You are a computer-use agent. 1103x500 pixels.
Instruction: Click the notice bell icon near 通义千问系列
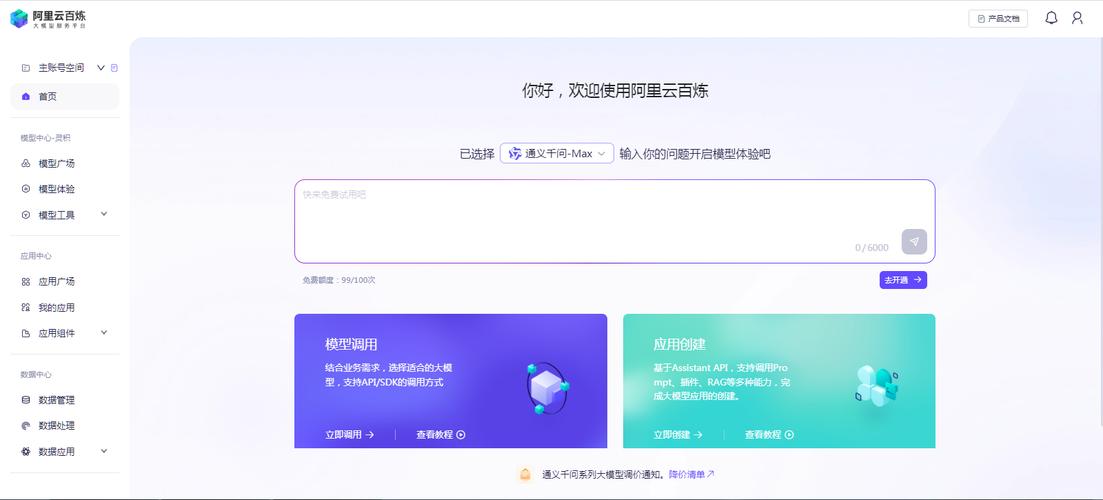click(525, 474)
